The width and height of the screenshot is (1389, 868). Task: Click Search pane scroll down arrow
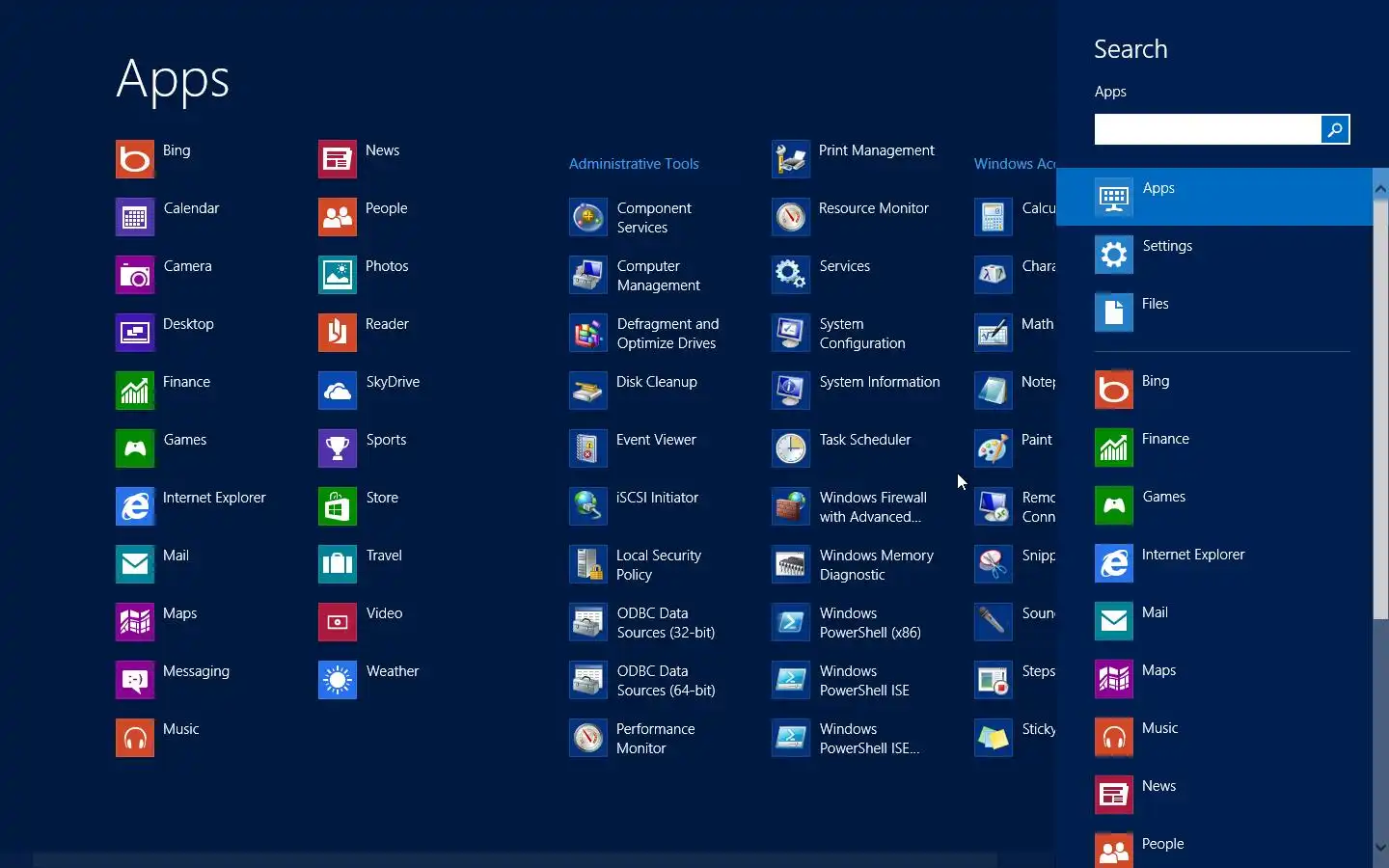(x=1380, y=848)
